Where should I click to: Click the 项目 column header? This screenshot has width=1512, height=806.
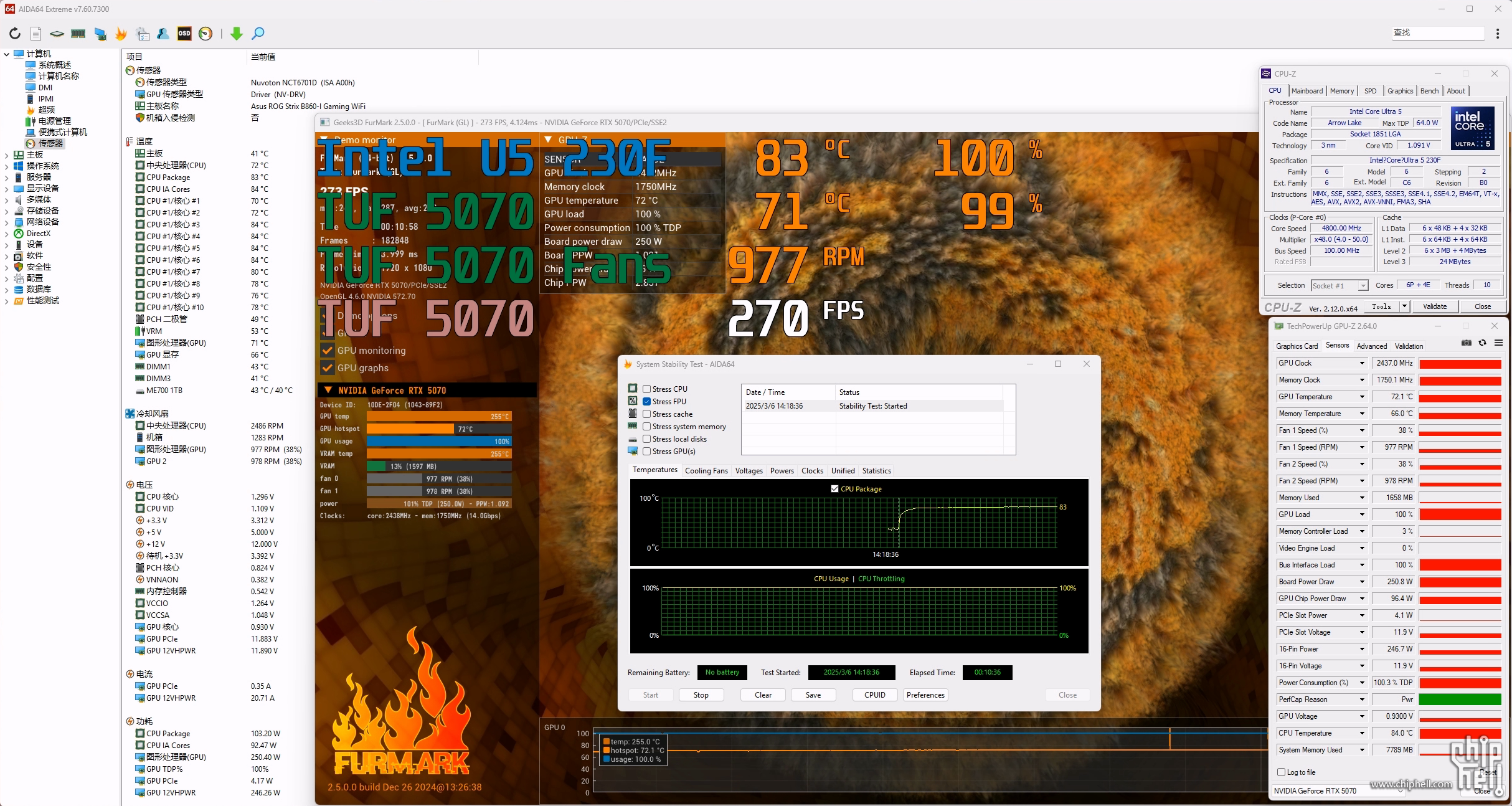click(184, 57)
